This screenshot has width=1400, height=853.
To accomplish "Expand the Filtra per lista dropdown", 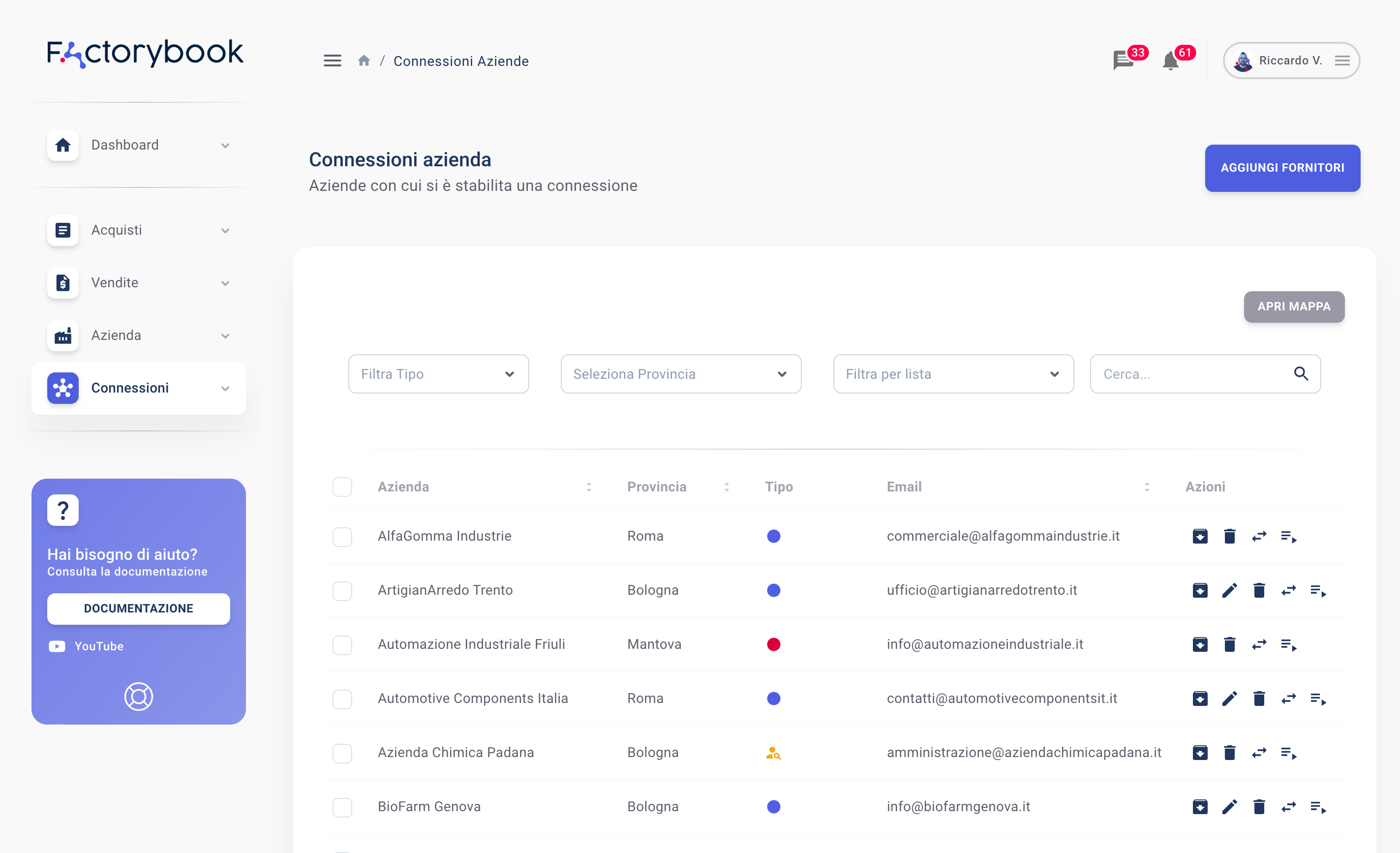I will (x=953, y=374).
